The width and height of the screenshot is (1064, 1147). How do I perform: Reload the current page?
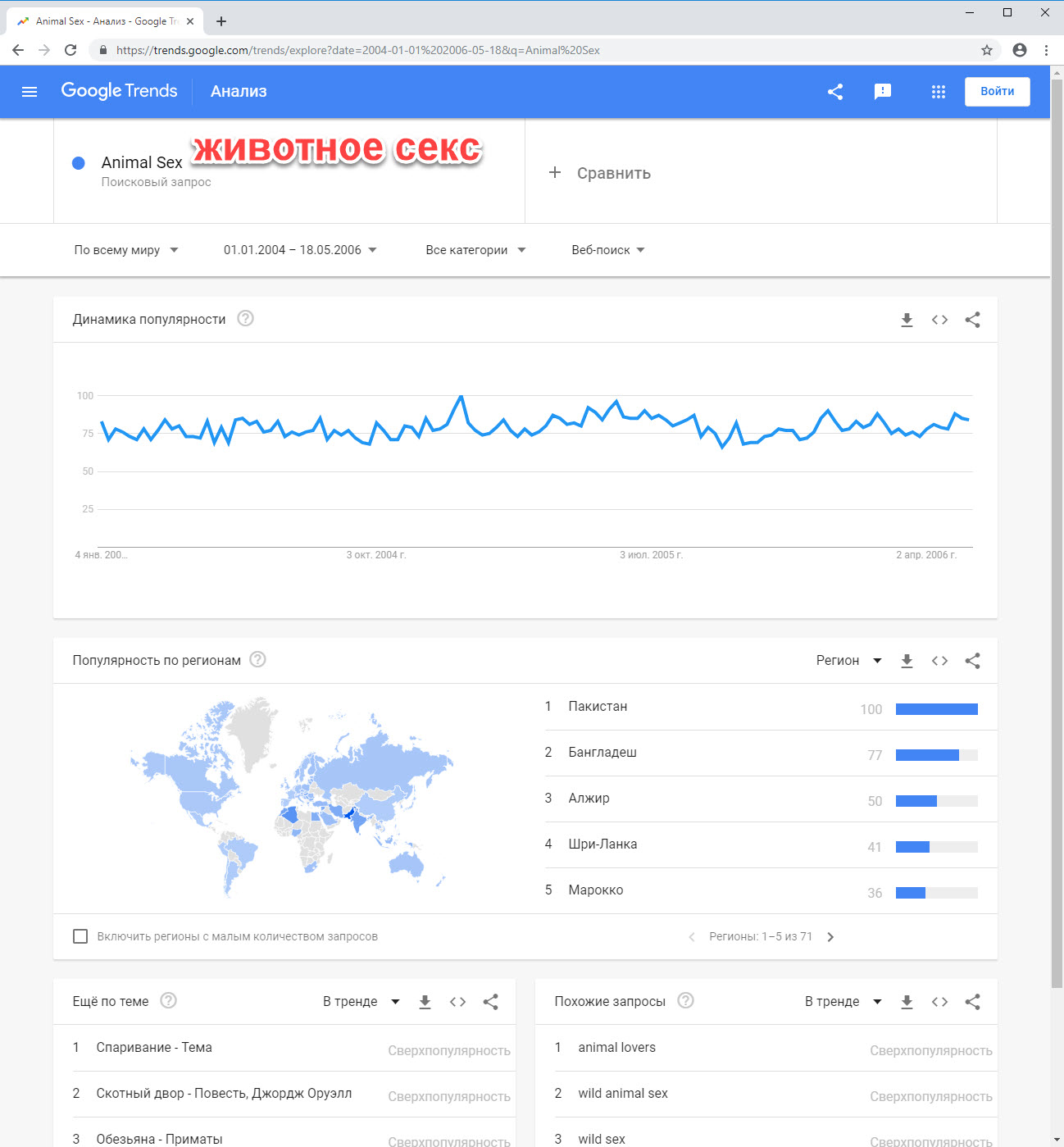click(x=70, y=50)
